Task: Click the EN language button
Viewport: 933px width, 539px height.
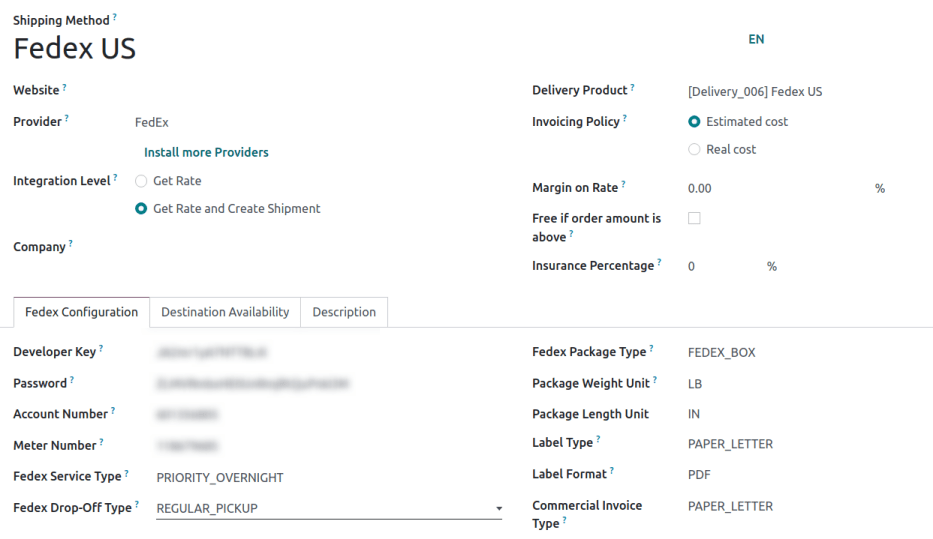Action: [x=756, y=39]
